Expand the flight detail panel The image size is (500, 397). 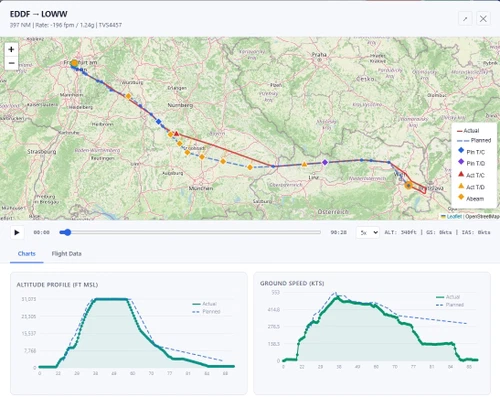point(465,19)
